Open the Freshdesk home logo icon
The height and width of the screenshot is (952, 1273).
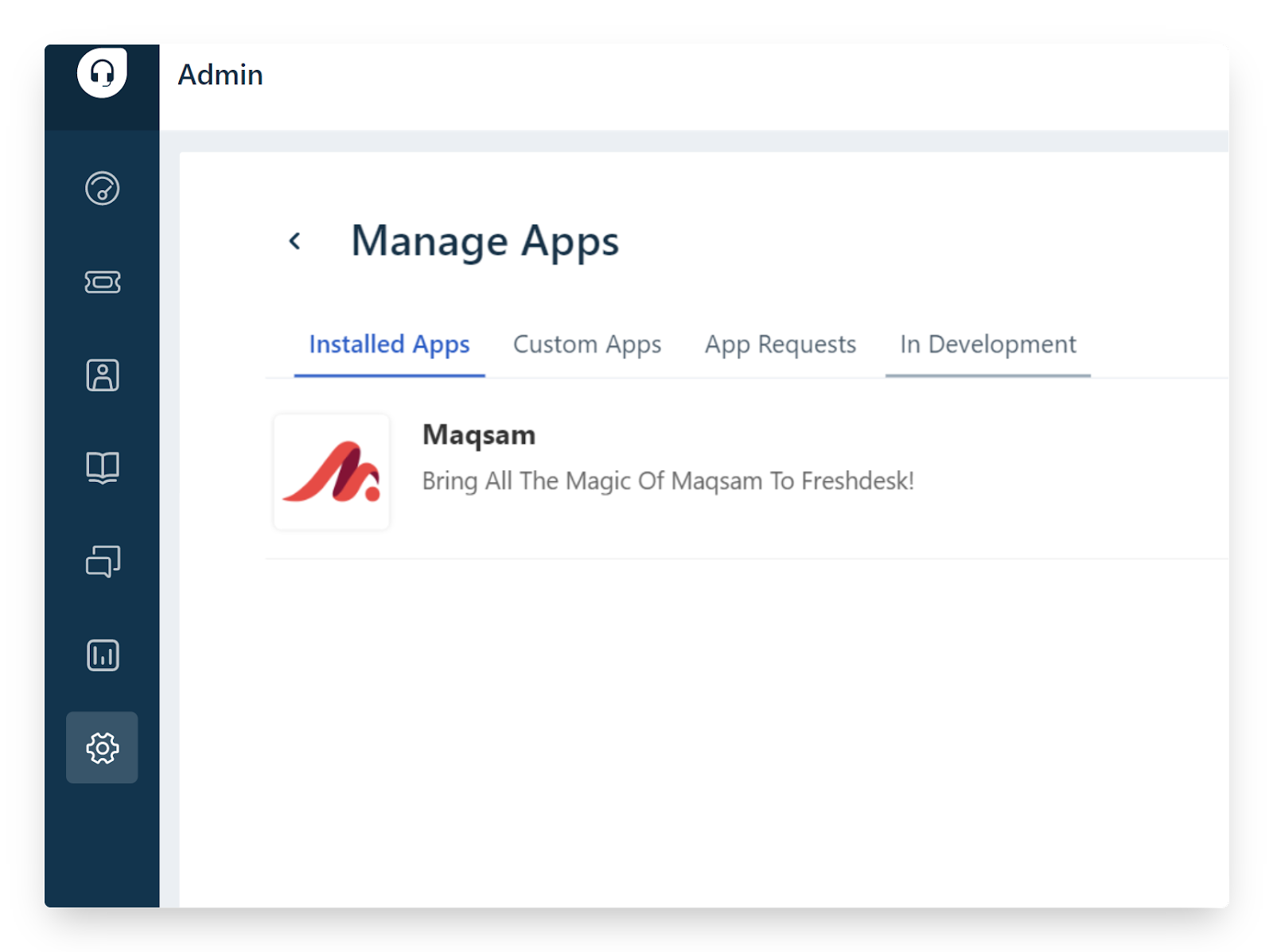coord(102,74)
